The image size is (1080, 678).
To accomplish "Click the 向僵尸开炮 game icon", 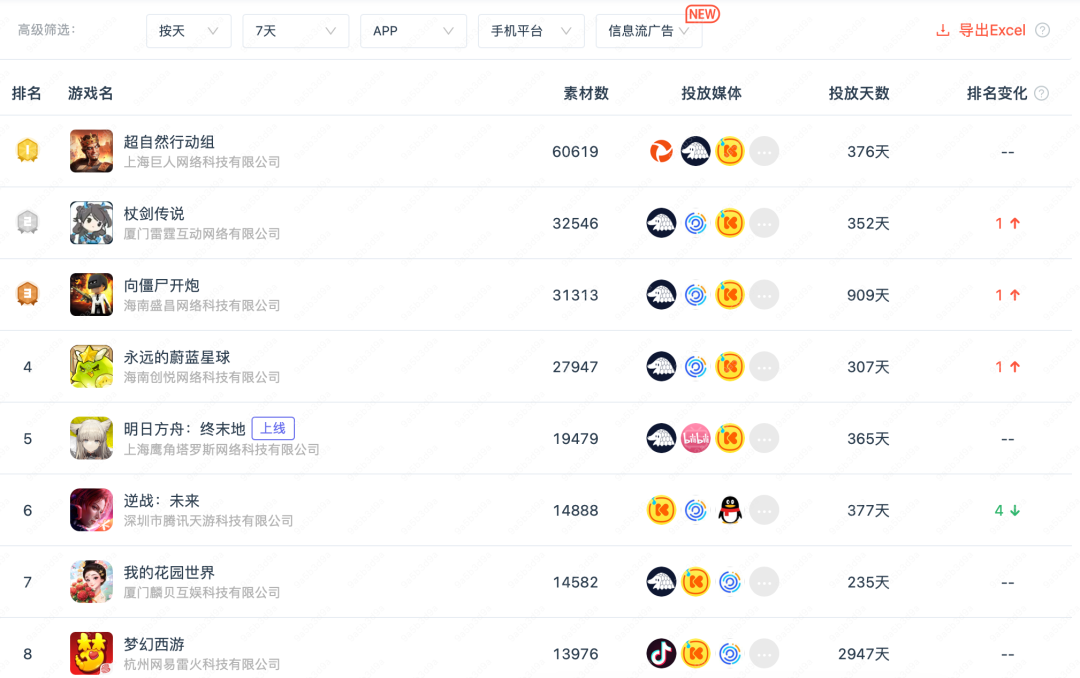I will coord(91,294).
